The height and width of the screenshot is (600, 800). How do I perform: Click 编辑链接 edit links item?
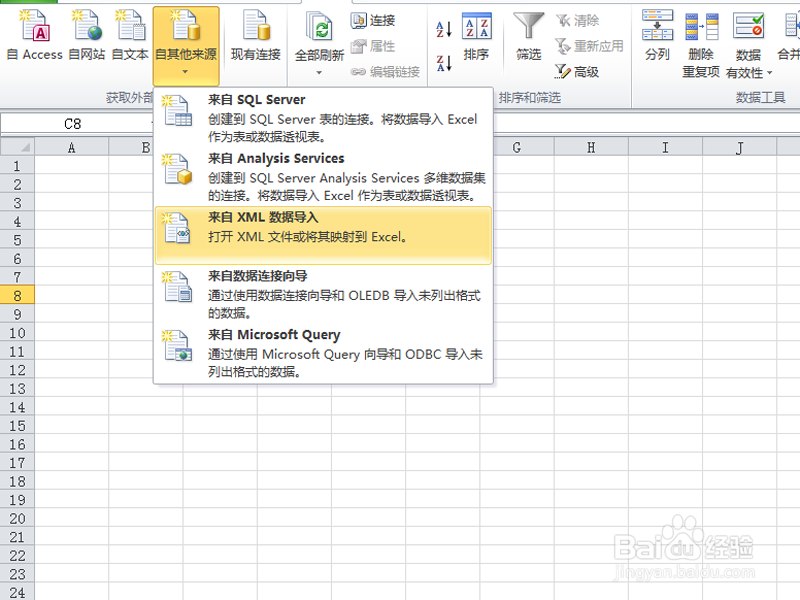[x=385, y=72]
